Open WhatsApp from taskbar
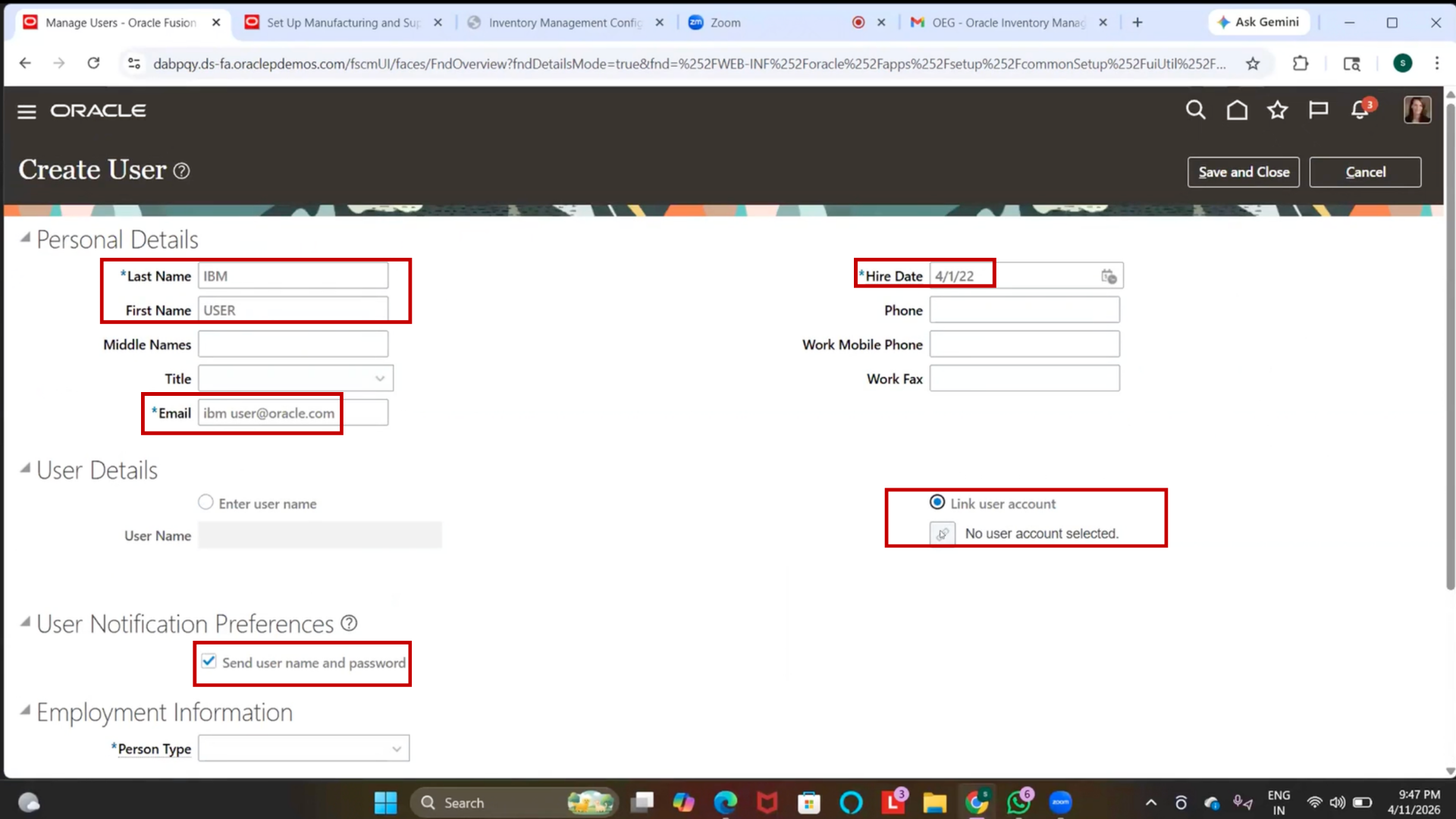1456x819 pixels. [1018, 802]
